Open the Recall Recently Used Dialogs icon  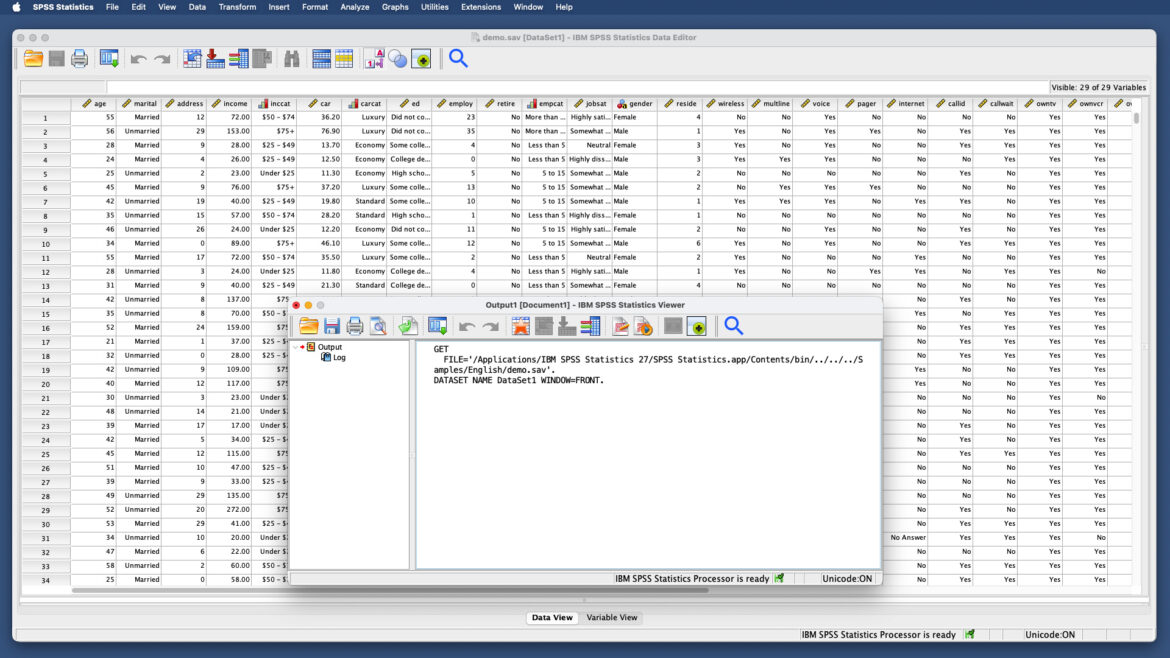click(x=107, y=58)
